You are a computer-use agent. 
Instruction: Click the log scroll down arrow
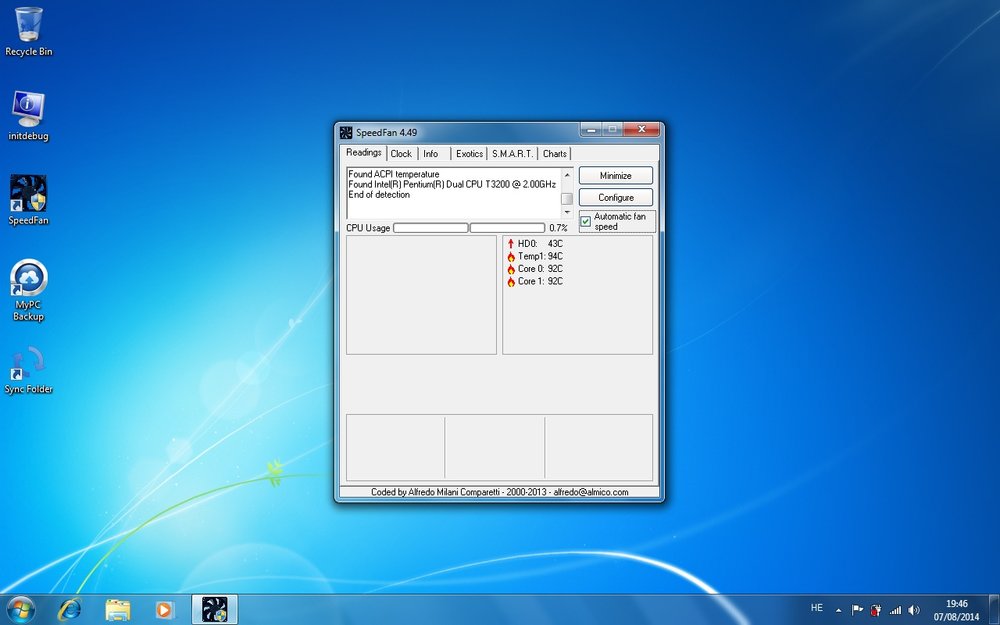pos(567,212)
